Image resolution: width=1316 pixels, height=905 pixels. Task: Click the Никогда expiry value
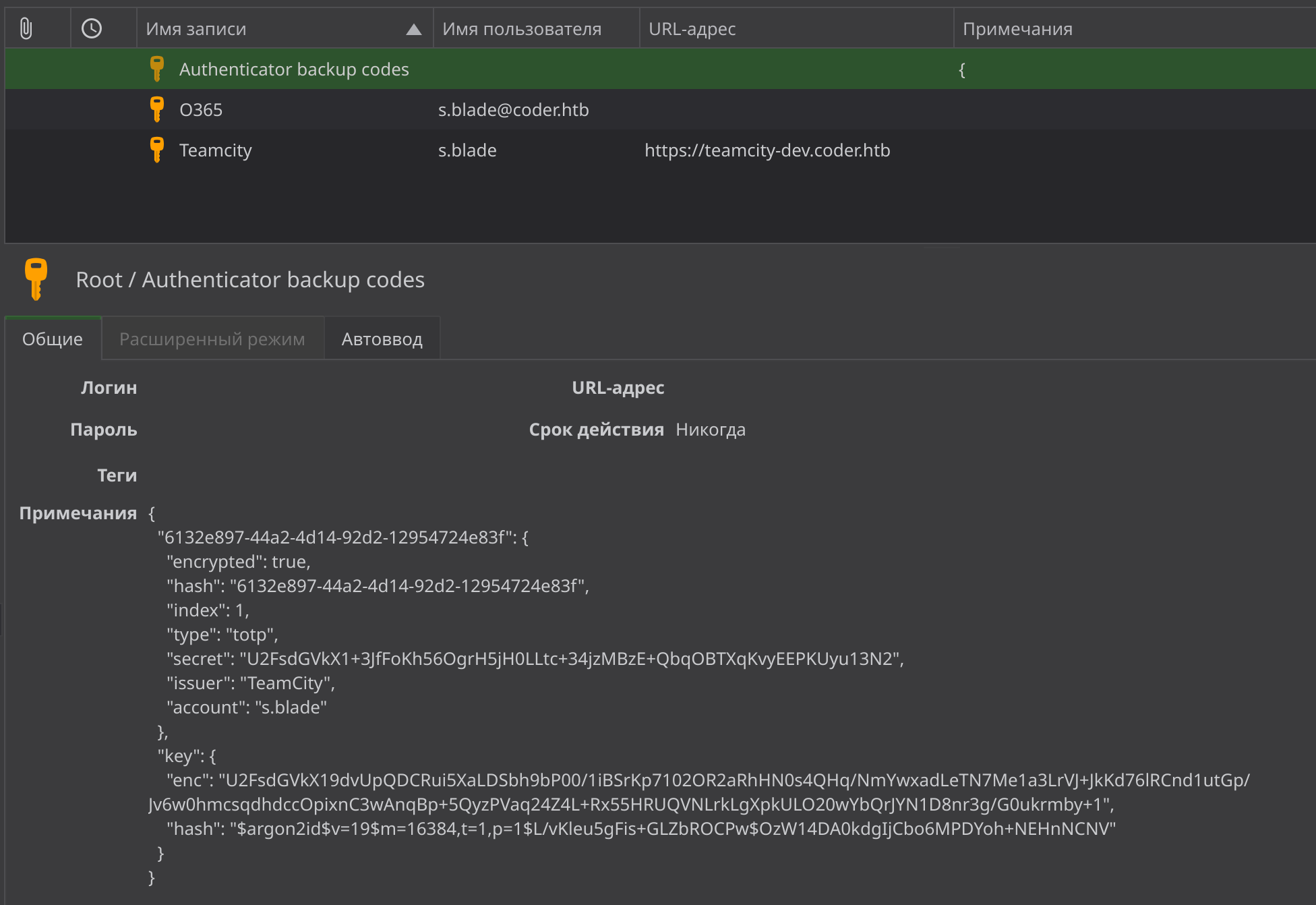tap(711, 430)
